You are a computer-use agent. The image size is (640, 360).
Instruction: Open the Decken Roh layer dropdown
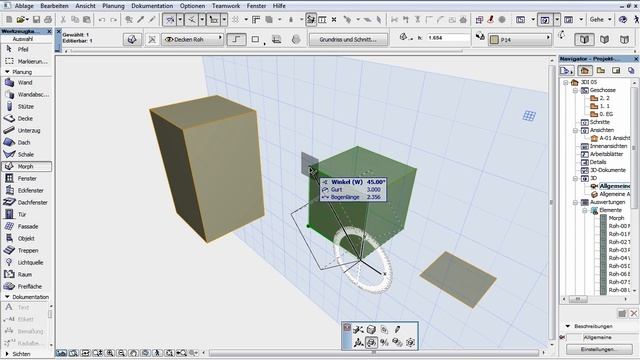(193, 40)
